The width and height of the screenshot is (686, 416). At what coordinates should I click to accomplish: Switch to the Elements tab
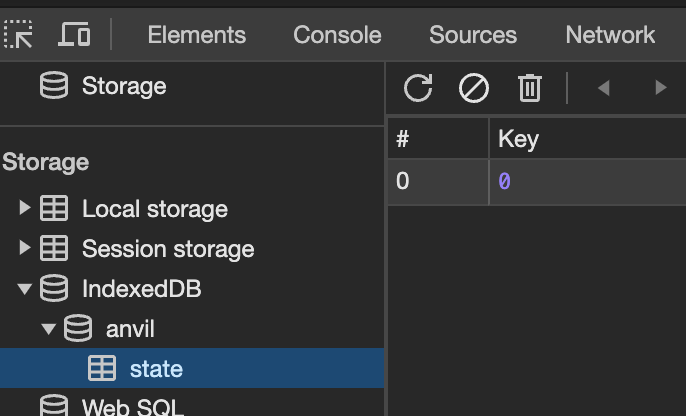tap(197, 35)
